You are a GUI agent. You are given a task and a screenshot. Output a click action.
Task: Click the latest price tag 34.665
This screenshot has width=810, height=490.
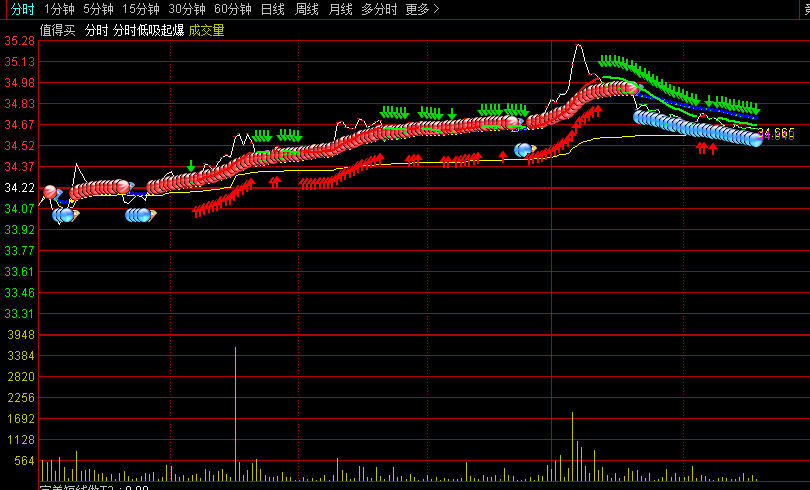[x=776, y=133]
